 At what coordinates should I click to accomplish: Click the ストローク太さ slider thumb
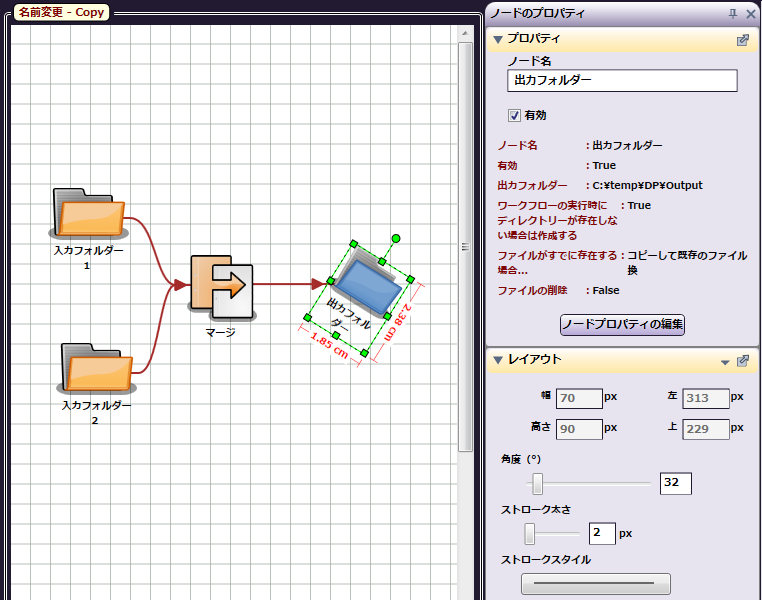pyautogui.click(x=530, y=534)
